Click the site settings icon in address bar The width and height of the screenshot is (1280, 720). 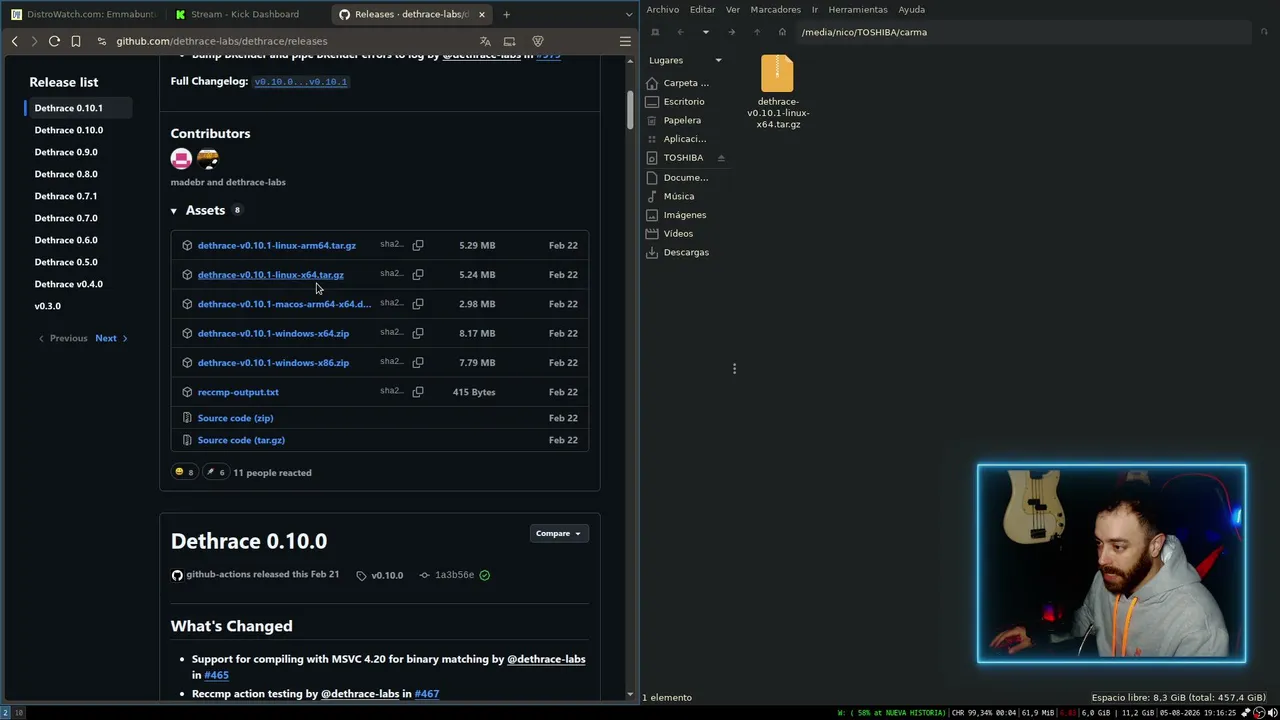(102, 41)
